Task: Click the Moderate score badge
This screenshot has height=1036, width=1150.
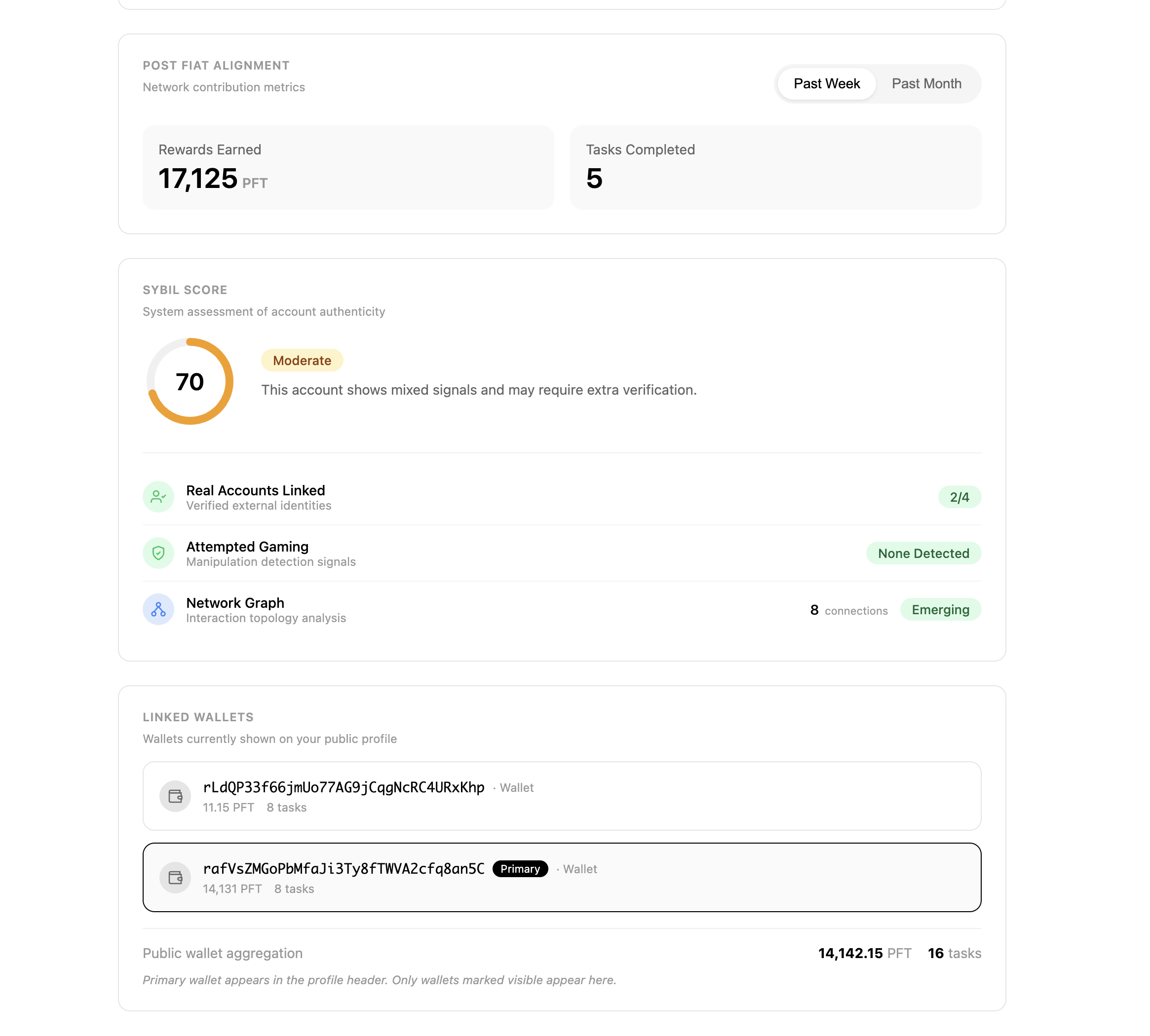Action: pyautogui.click(x=302, y=360)
